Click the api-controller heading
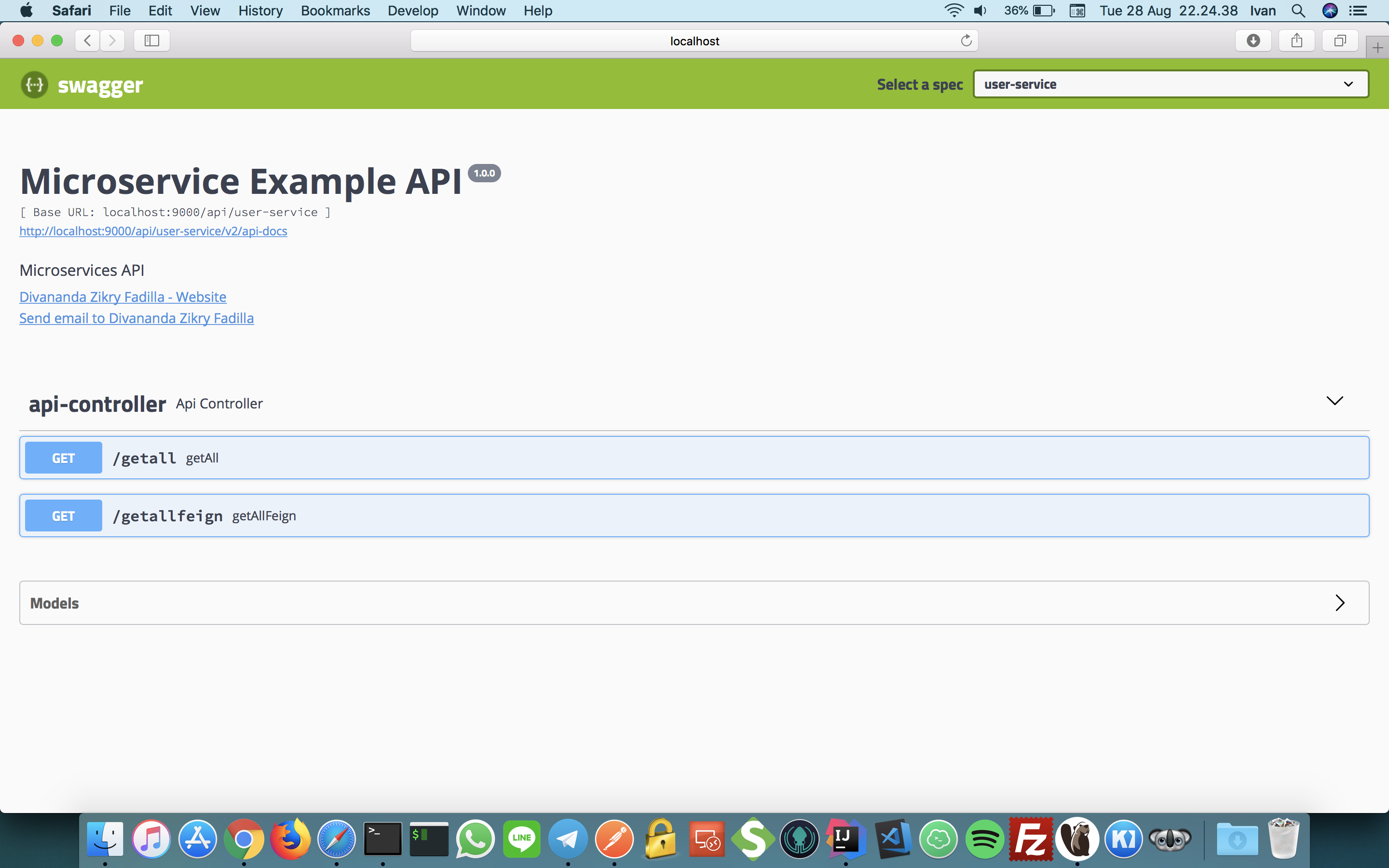 tap(97, 404)
